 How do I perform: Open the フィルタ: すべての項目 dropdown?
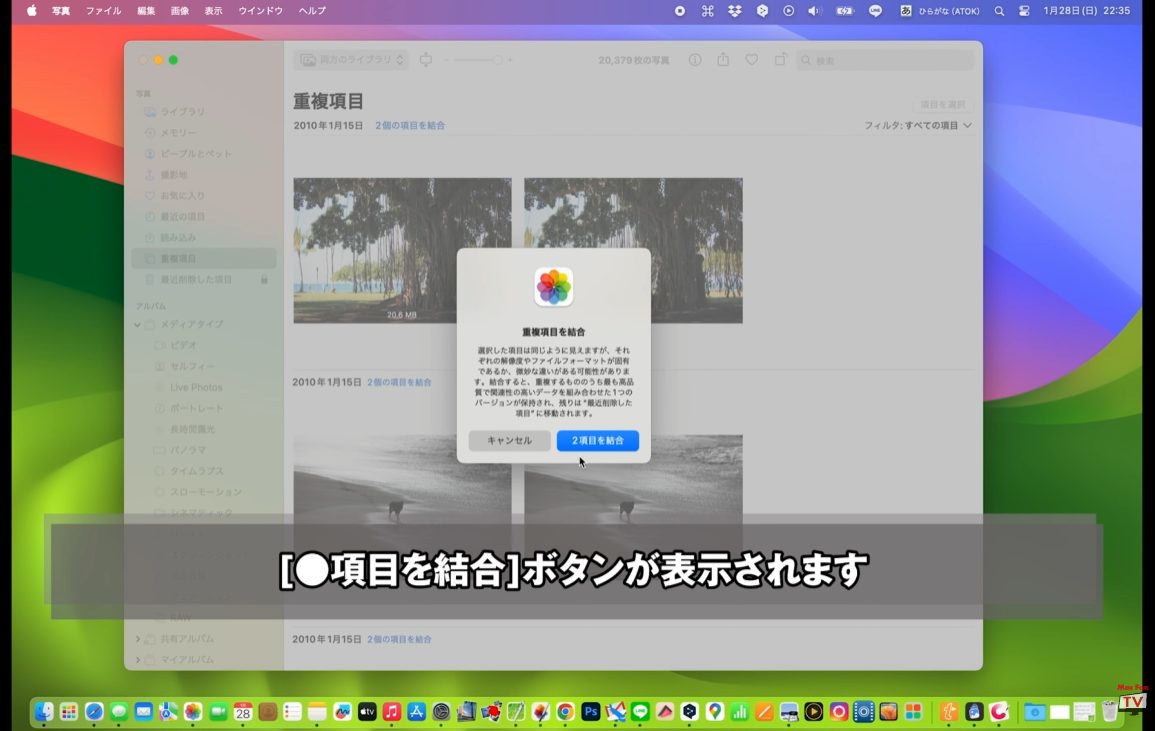pyautogui.click(x=918, y=125)
